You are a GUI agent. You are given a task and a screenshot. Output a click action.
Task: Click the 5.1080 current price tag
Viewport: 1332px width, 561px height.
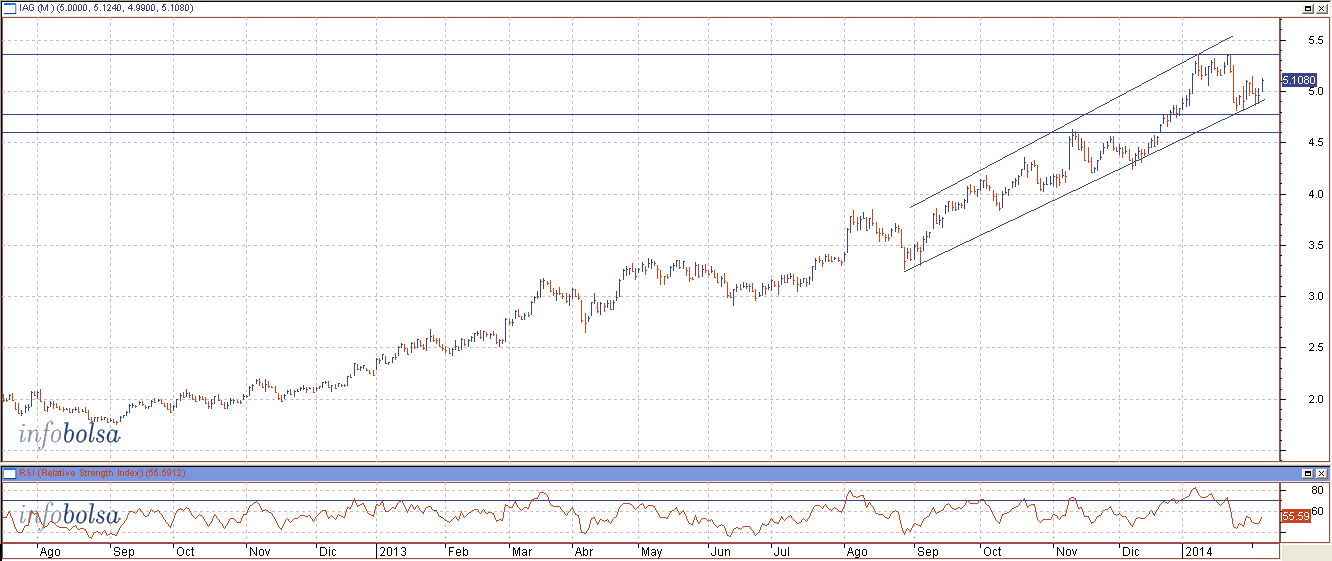coord(1298,79)
